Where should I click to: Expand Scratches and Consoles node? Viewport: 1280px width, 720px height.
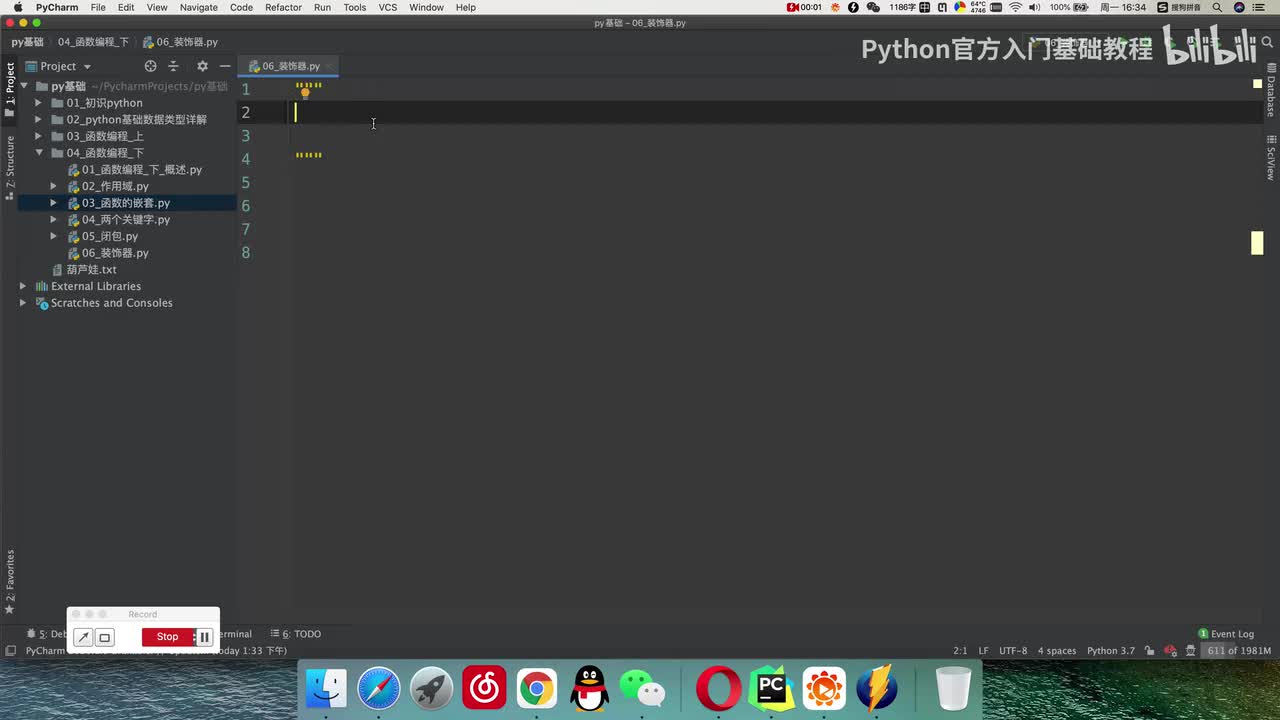(23, 303)
